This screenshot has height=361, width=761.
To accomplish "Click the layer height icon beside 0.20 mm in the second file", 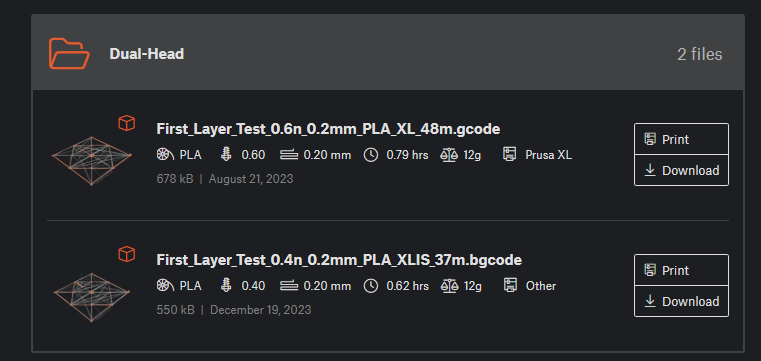I will coord(289,286).
